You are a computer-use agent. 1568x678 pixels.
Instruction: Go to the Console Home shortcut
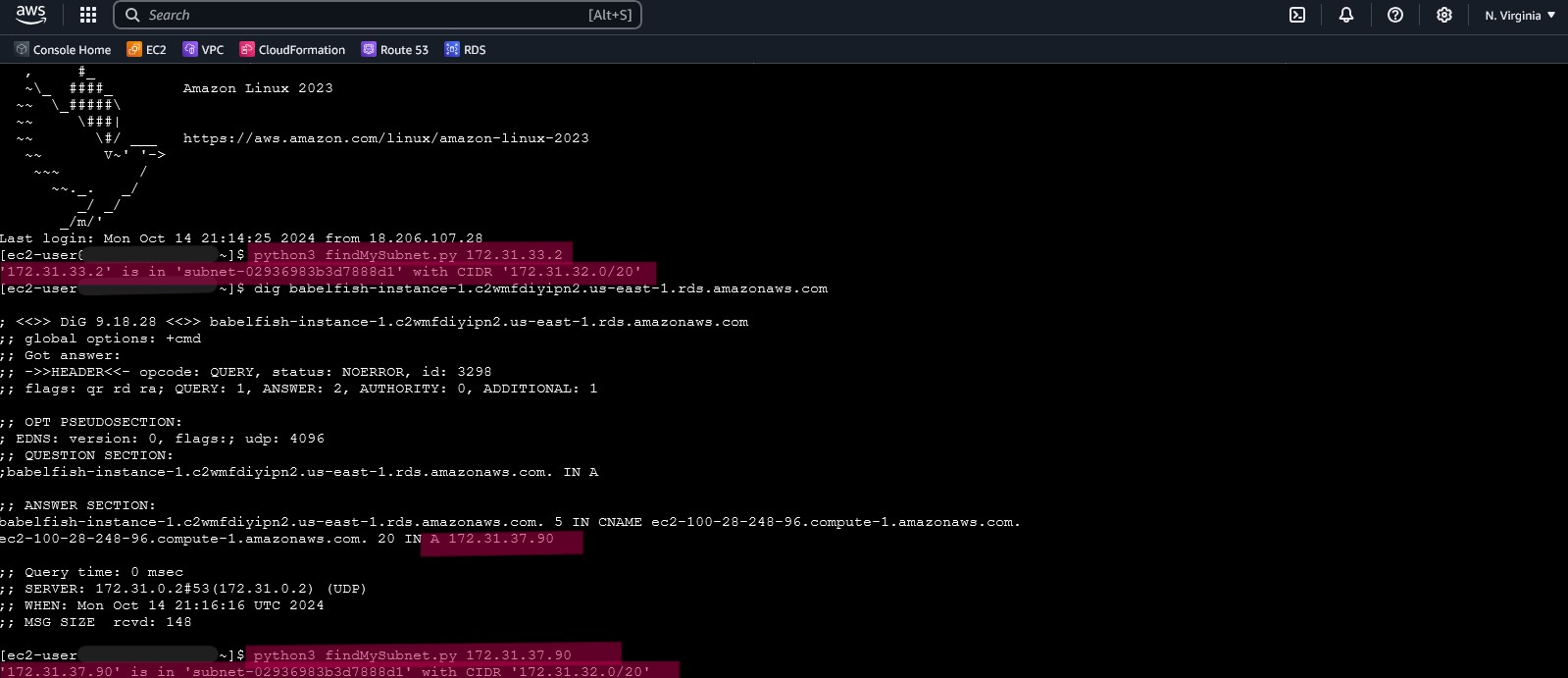pyautogui.click(x=63, y=49)
